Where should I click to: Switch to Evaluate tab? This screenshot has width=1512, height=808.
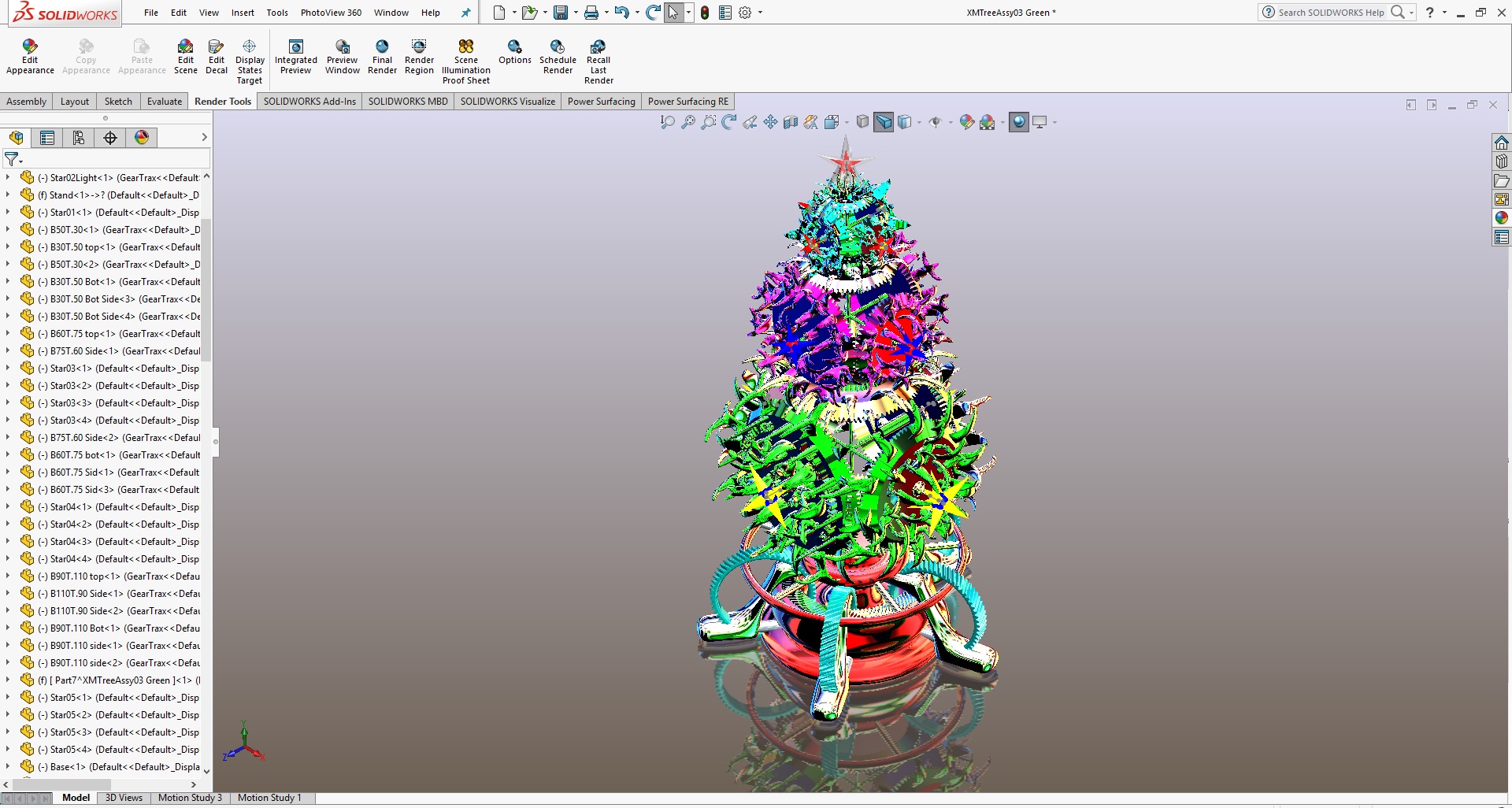[x=164, y=102]
